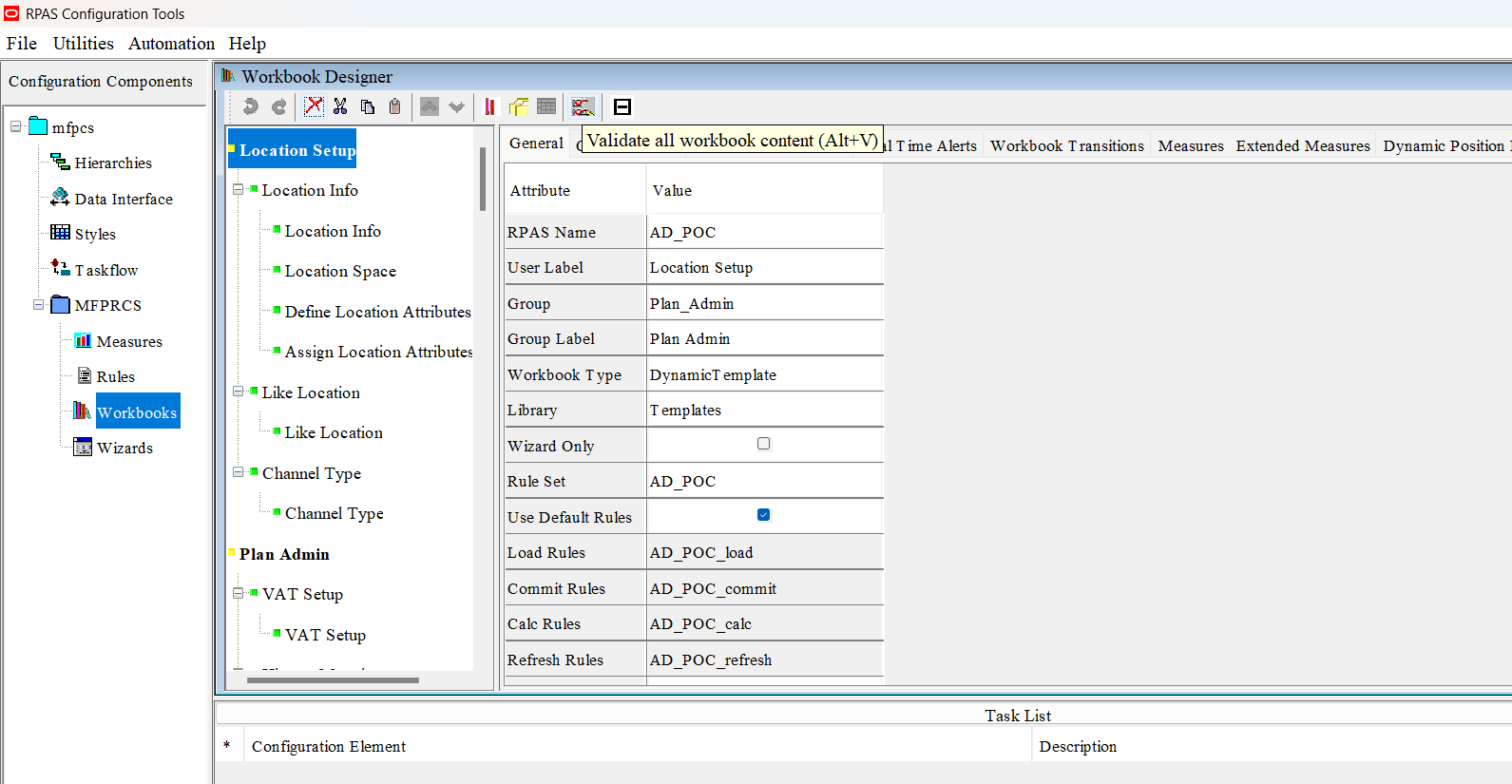1512x784 pixels.
Task: Click the Workbook Type value DynamicTemplate
Action: (x=765, y=374)
